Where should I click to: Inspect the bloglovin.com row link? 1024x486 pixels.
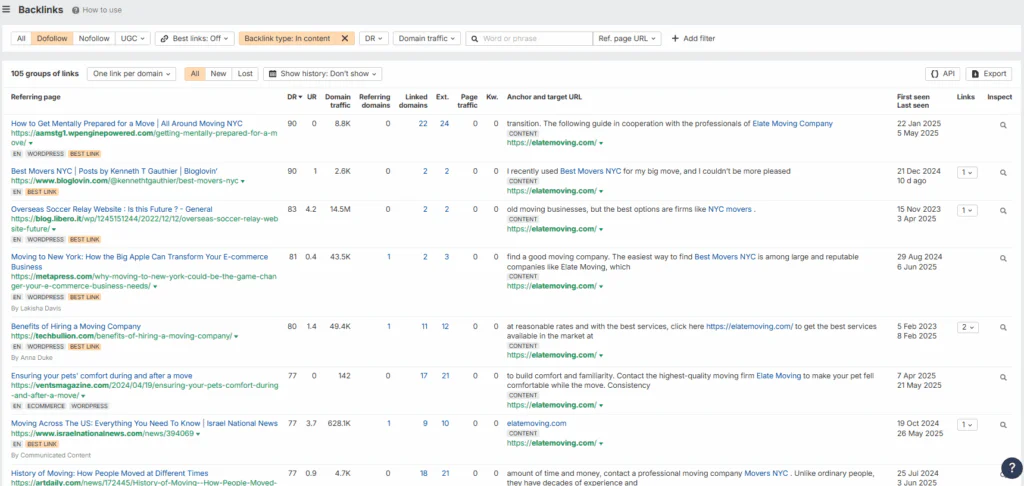coord(1004,173)
